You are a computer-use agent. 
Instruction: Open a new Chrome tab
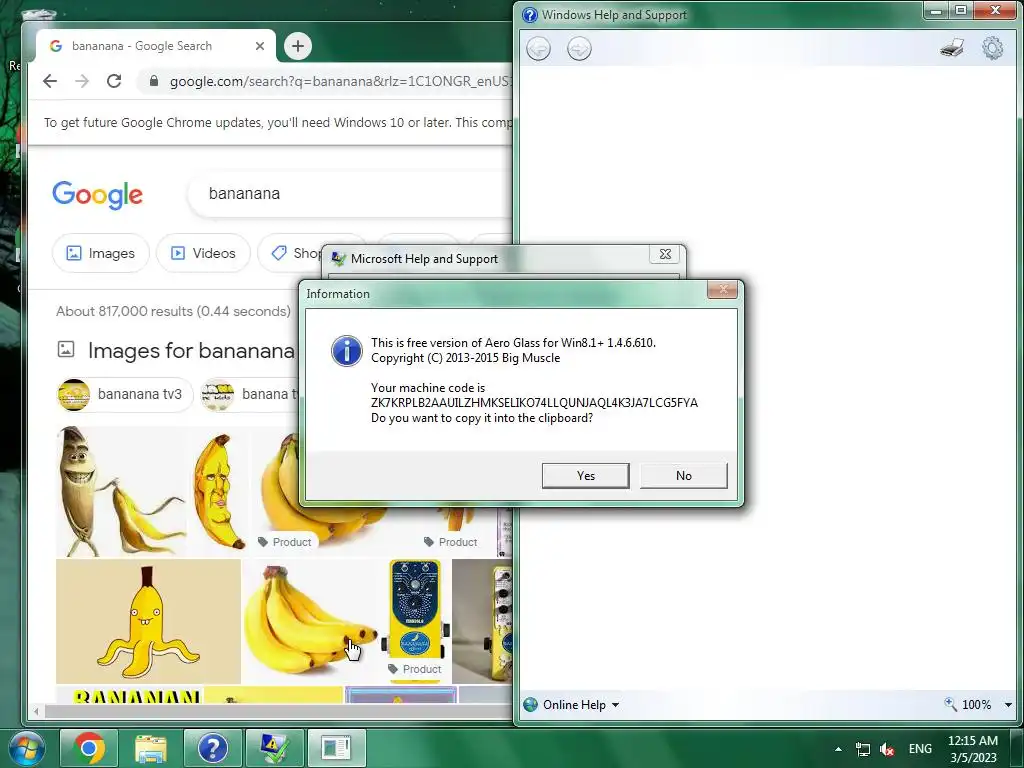[298, 46]
